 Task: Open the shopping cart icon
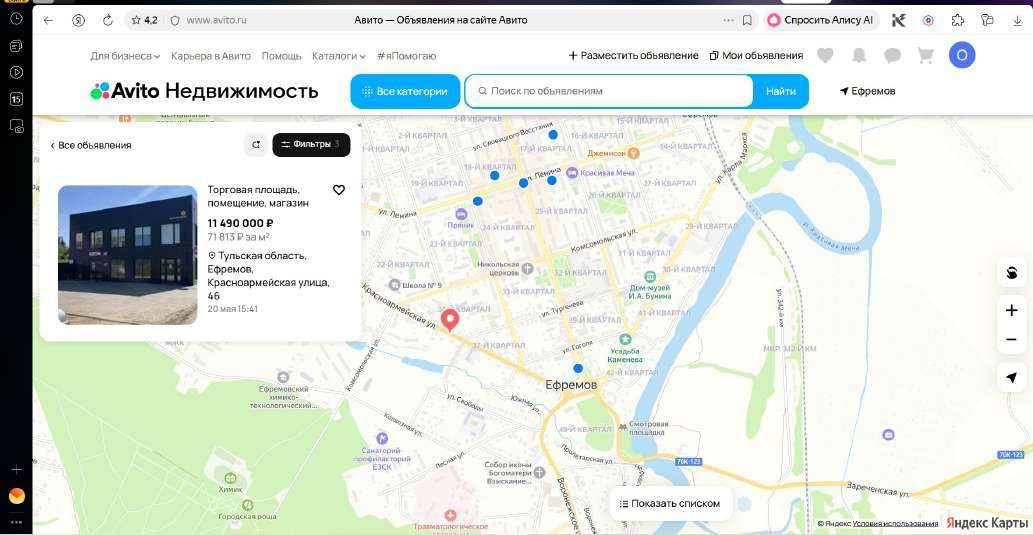click(926, 56)
